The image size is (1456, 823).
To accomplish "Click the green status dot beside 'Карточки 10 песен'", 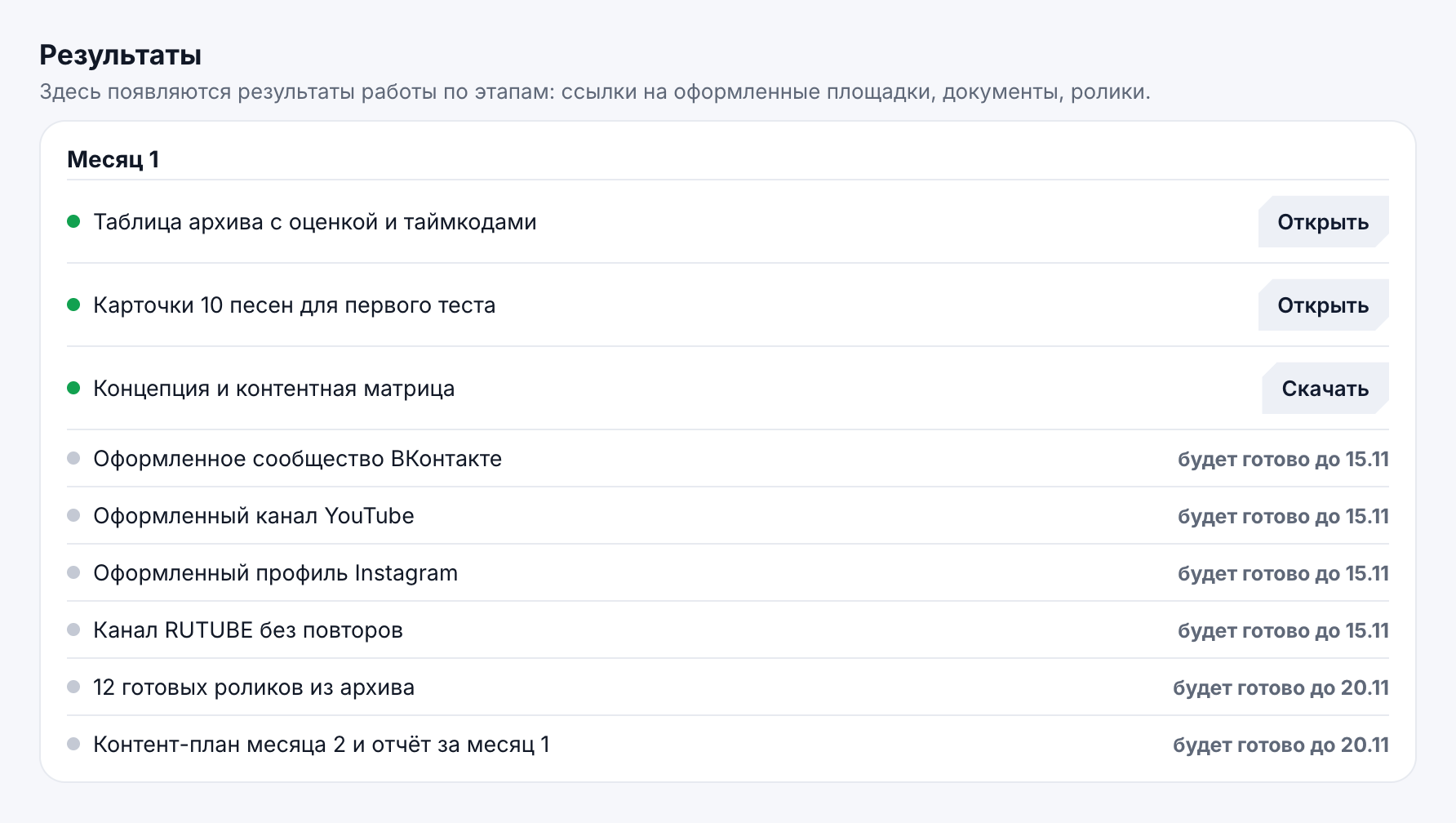I will (73, 305).
